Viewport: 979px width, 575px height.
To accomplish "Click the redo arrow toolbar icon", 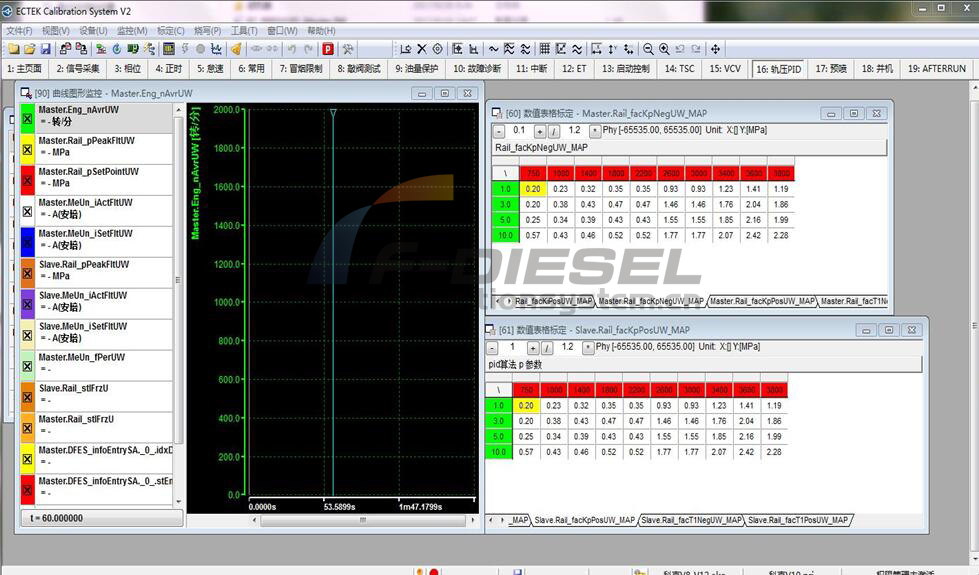I will [x=308, y=49].
